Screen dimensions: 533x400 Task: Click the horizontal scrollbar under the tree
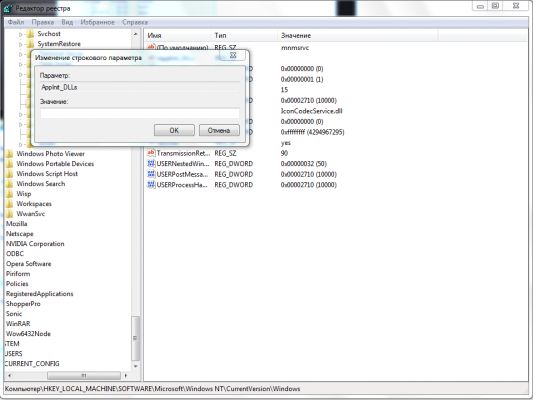(68, 376)
